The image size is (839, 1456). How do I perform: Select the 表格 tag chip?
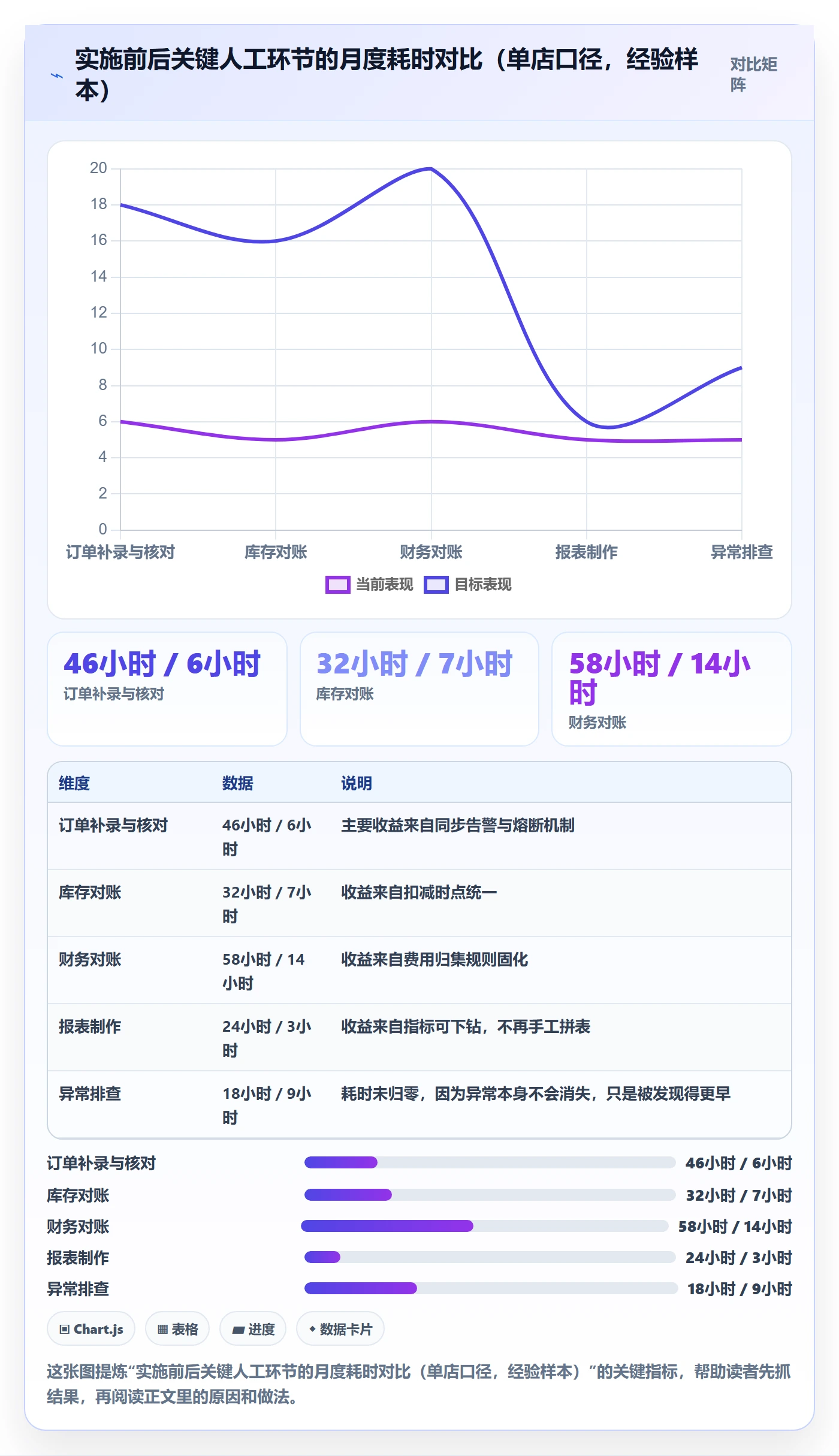177,1329
